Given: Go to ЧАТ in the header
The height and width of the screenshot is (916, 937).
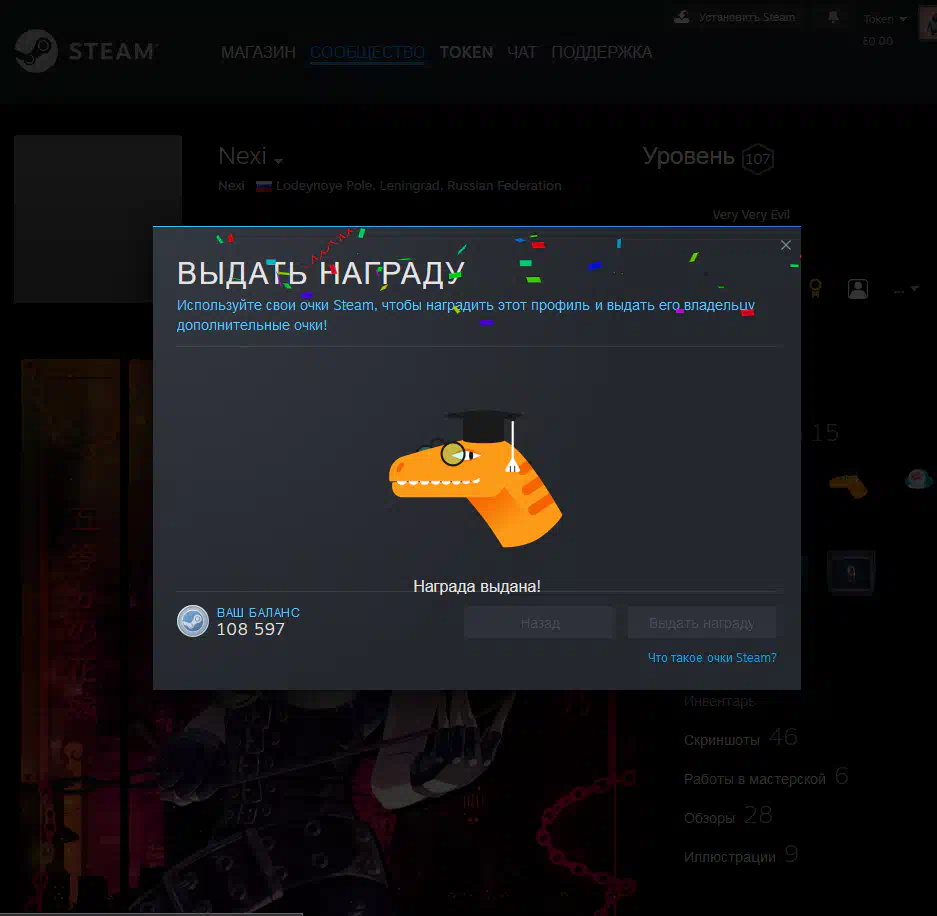Looking at the screenshot, I should [522, 53].
